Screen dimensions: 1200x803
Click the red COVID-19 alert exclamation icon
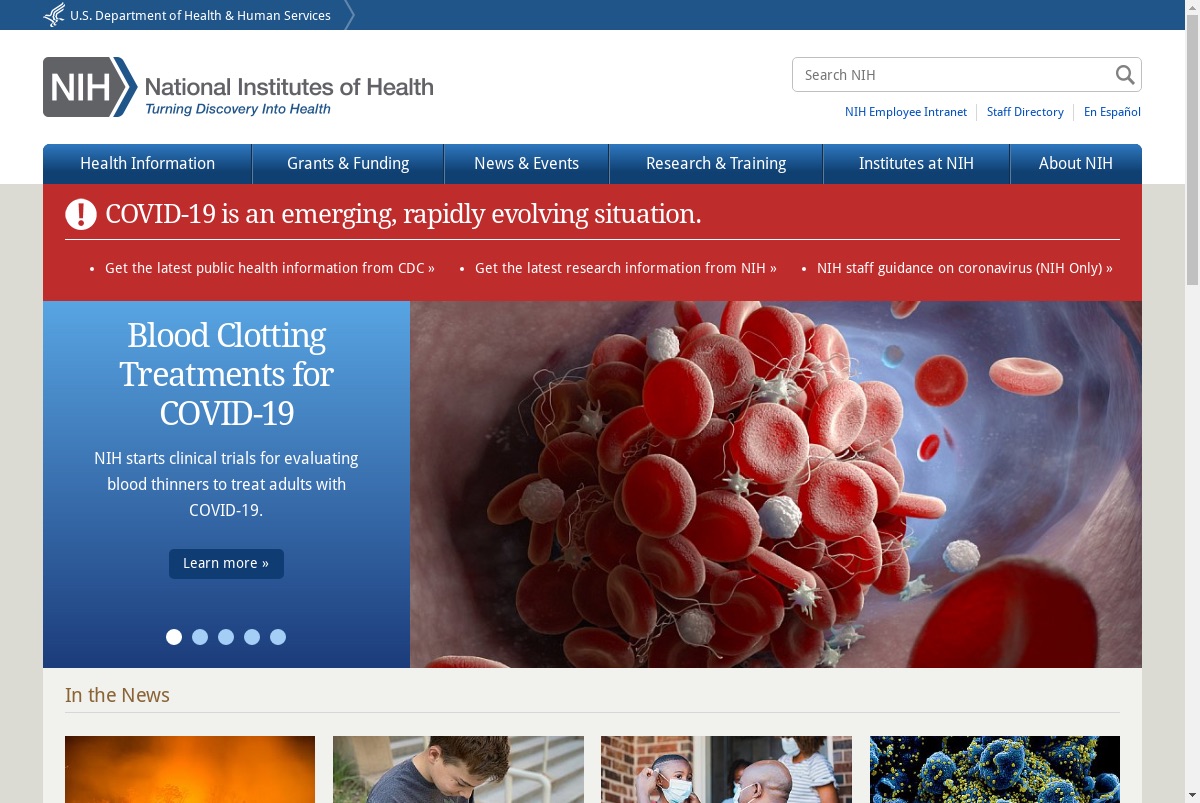(81, 214)
